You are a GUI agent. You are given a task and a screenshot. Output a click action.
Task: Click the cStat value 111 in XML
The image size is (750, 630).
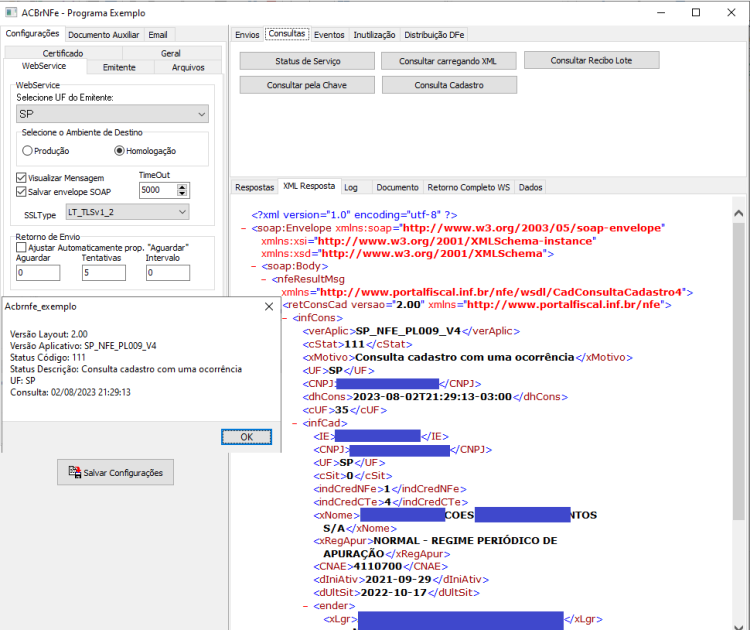pos(354,344)
